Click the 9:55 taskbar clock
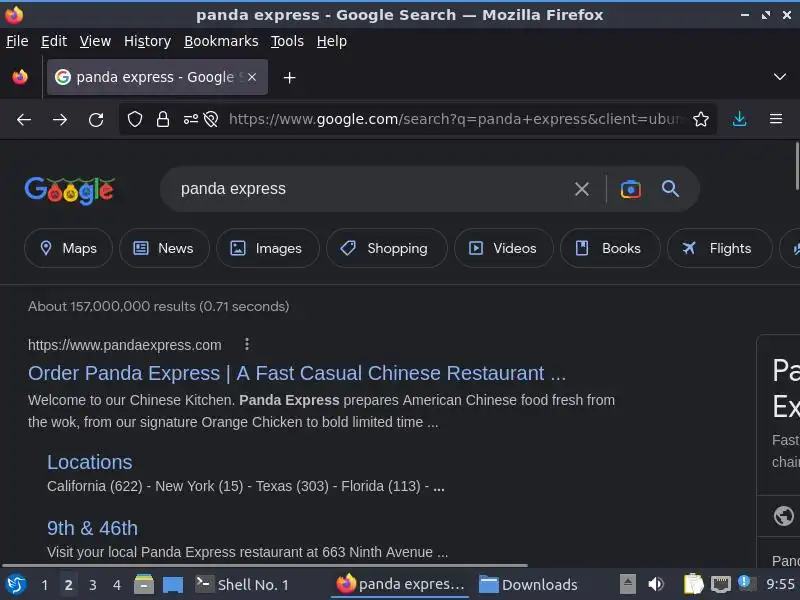The height and width of the screenshot is (600, 800). [780, 585]
